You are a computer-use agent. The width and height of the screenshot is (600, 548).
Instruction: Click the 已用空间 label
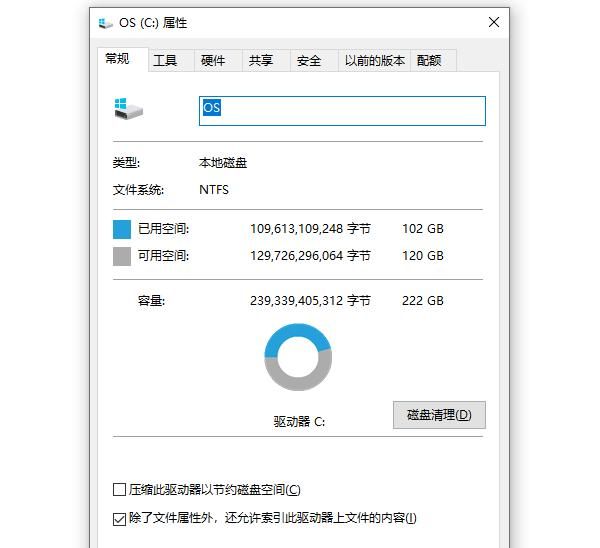point(163,229)
